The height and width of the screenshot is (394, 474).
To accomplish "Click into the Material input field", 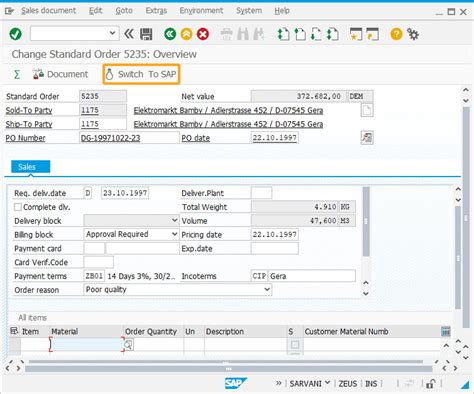I will [x=87, y=344].
